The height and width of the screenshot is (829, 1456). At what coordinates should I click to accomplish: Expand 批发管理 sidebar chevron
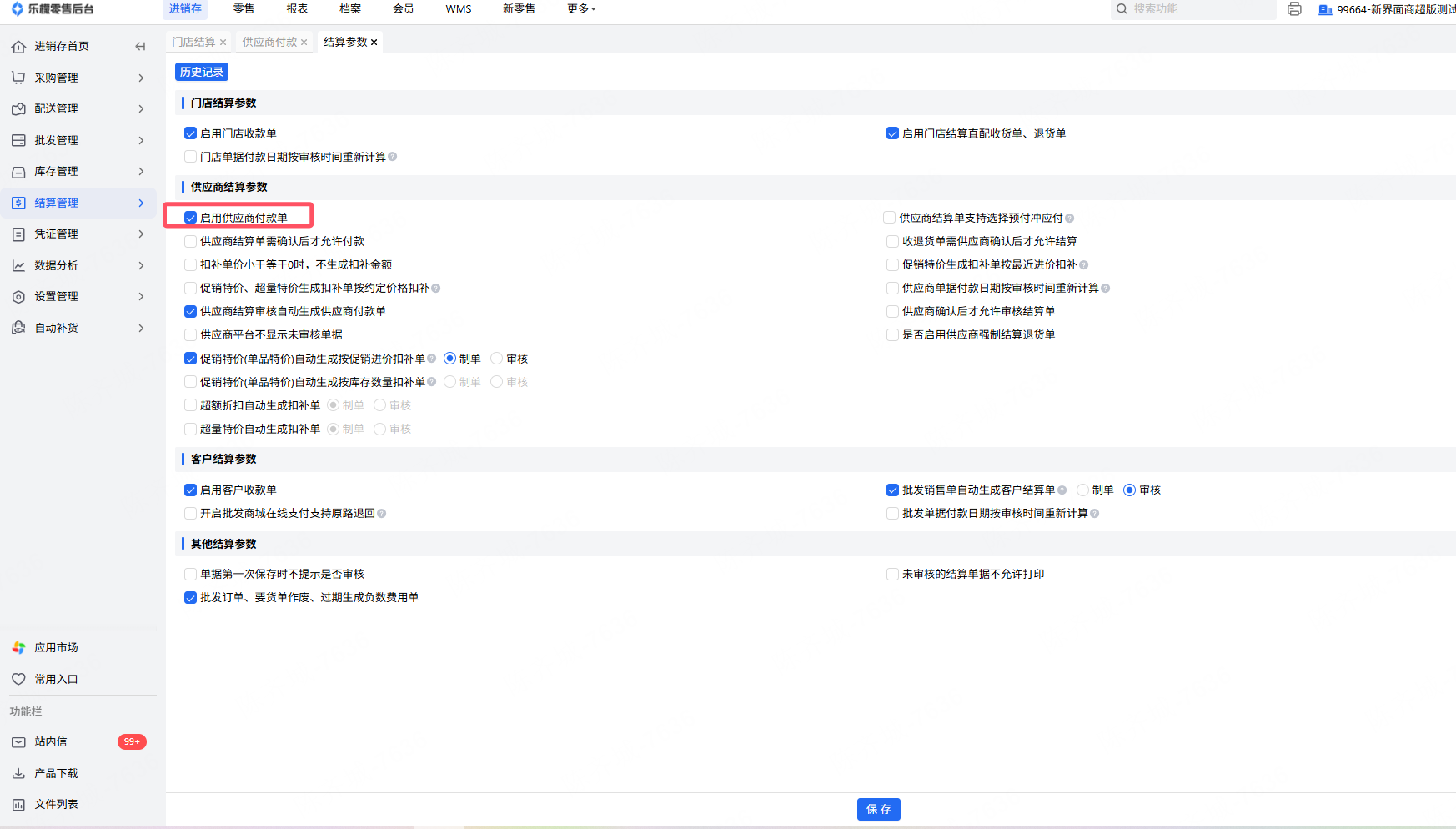141,140
